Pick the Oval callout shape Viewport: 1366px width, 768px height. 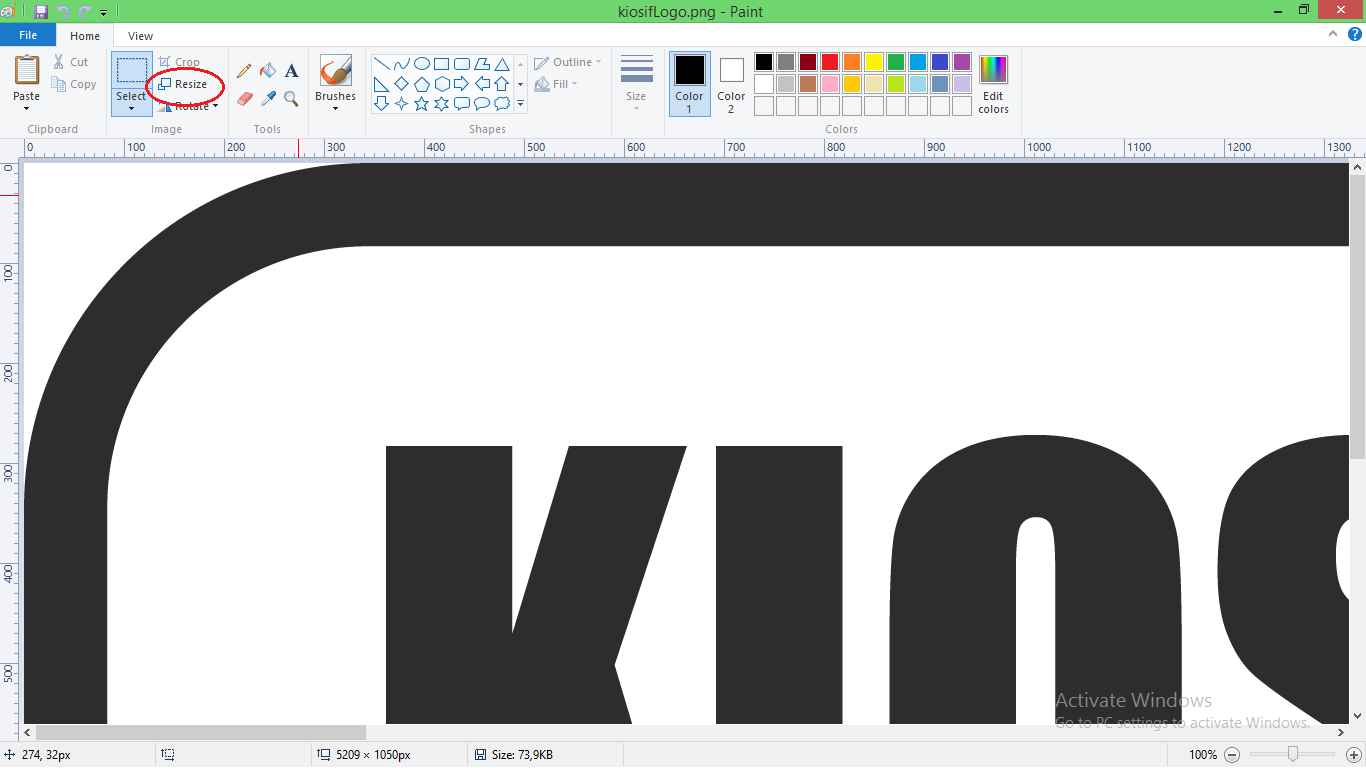[481, 104]
